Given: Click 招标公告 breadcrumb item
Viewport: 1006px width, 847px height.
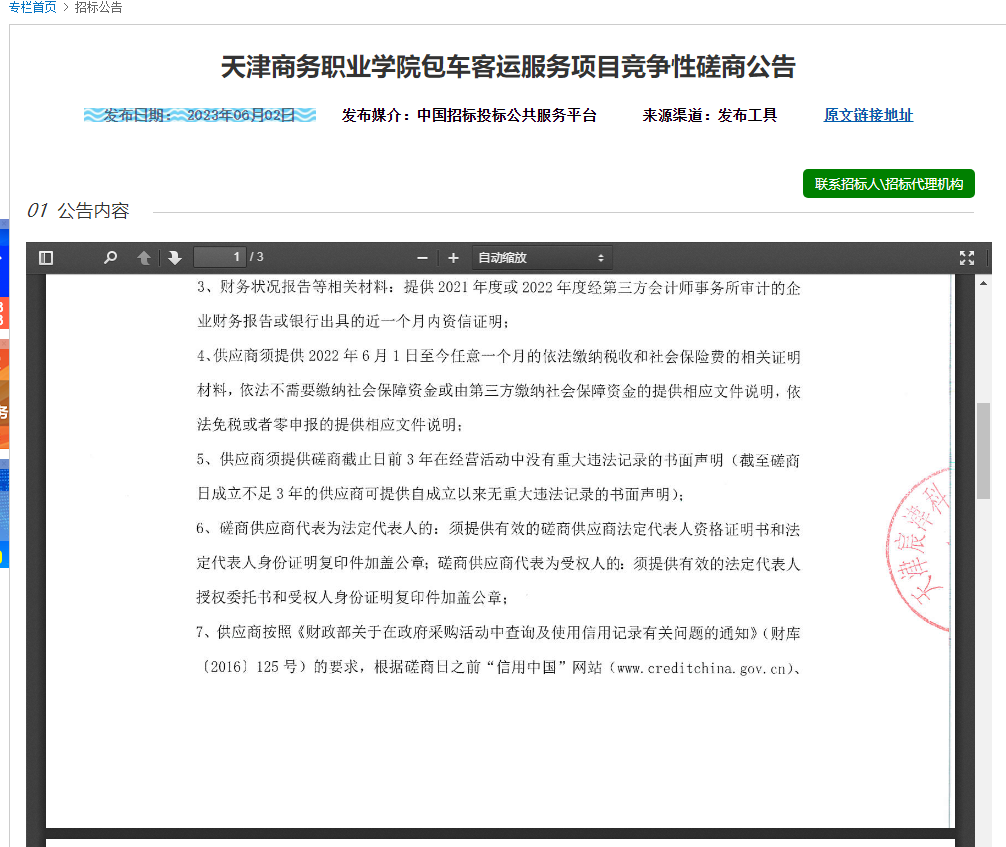Looking at the screenshot, I should tap(99, 8).
